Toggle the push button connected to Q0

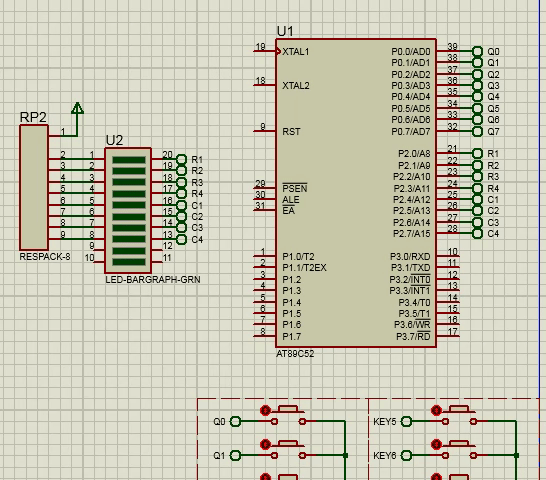(288, 416)
